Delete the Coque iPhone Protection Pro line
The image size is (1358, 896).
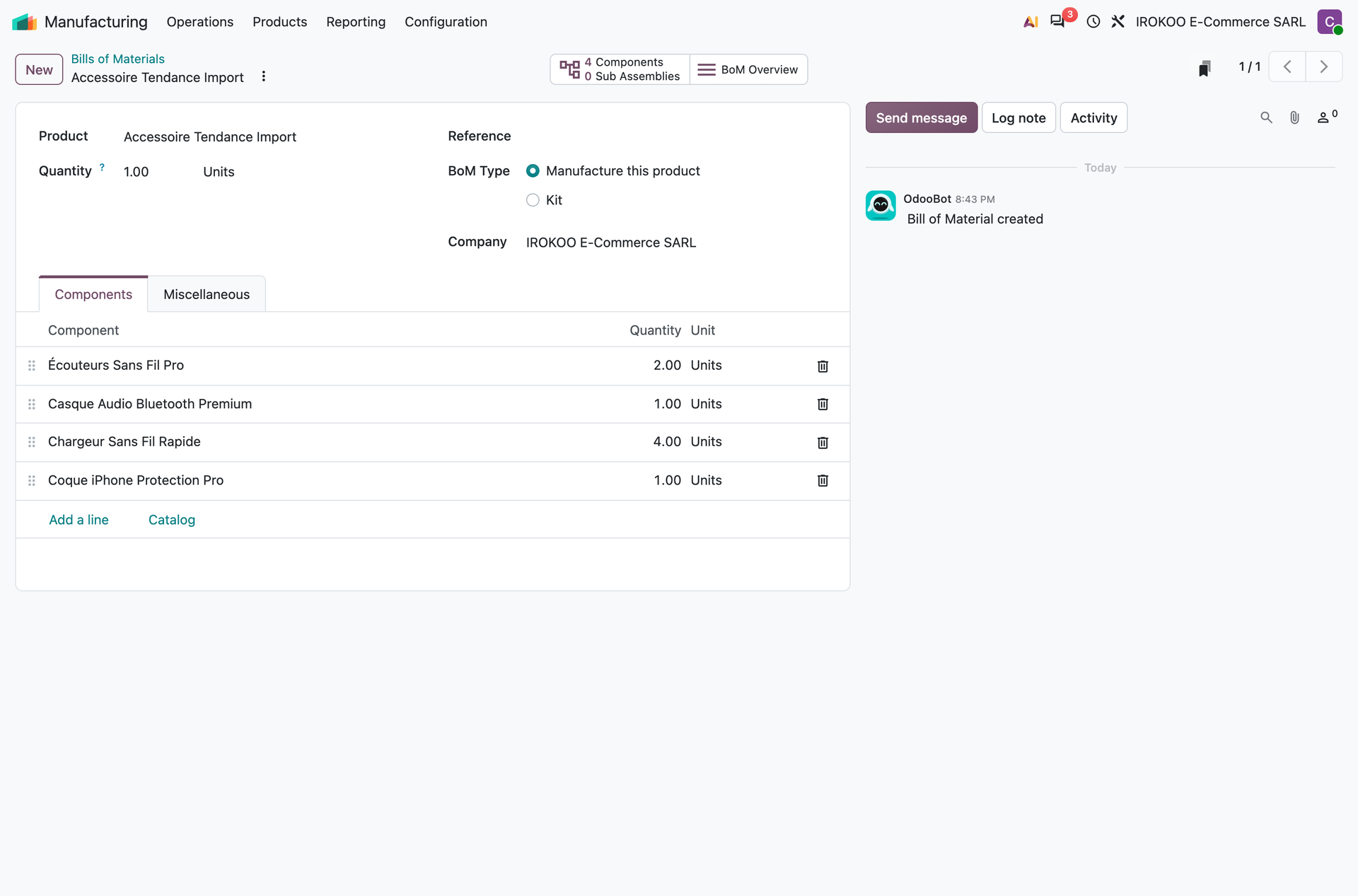tap(823, 481)
